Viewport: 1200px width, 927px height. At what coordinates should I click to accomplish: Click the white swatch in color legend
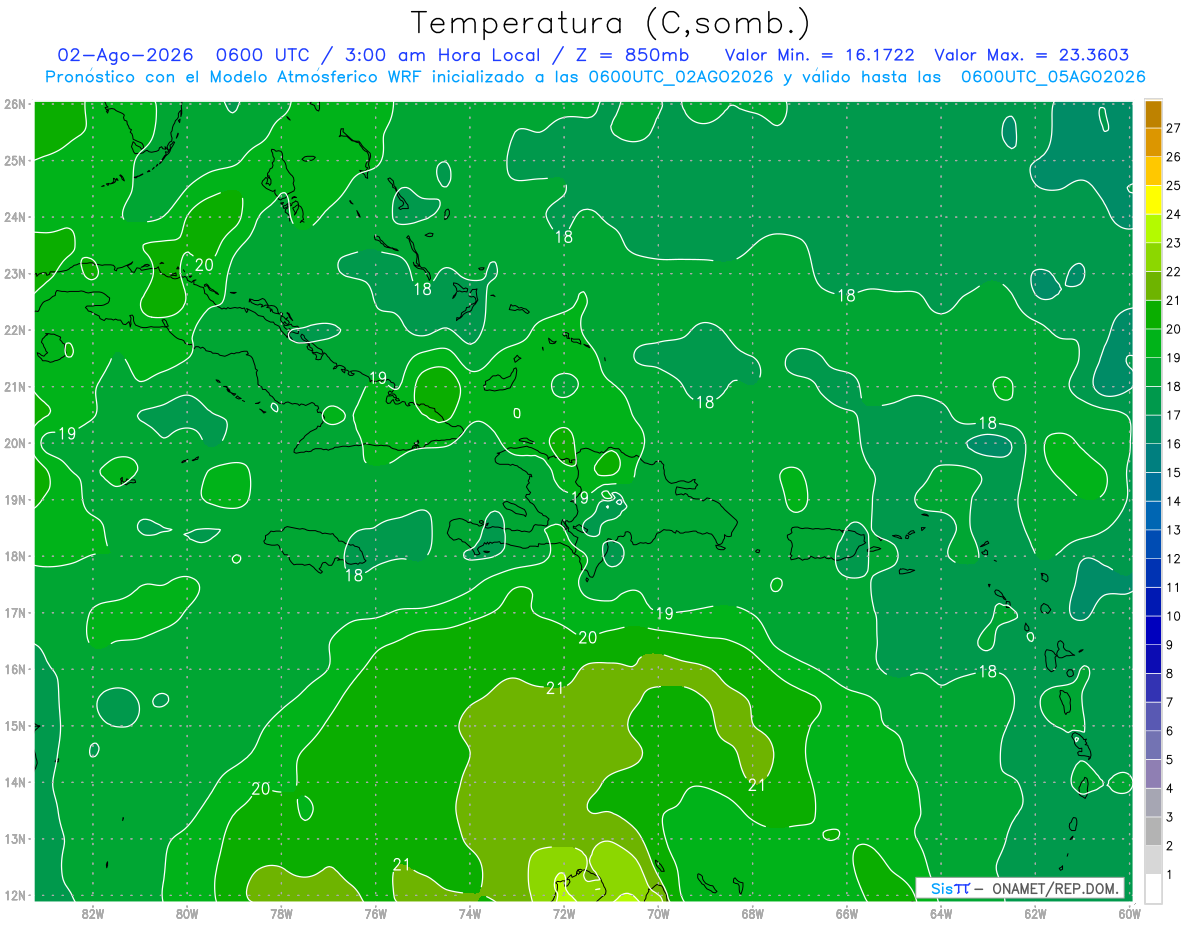(x=1153, y=887)
